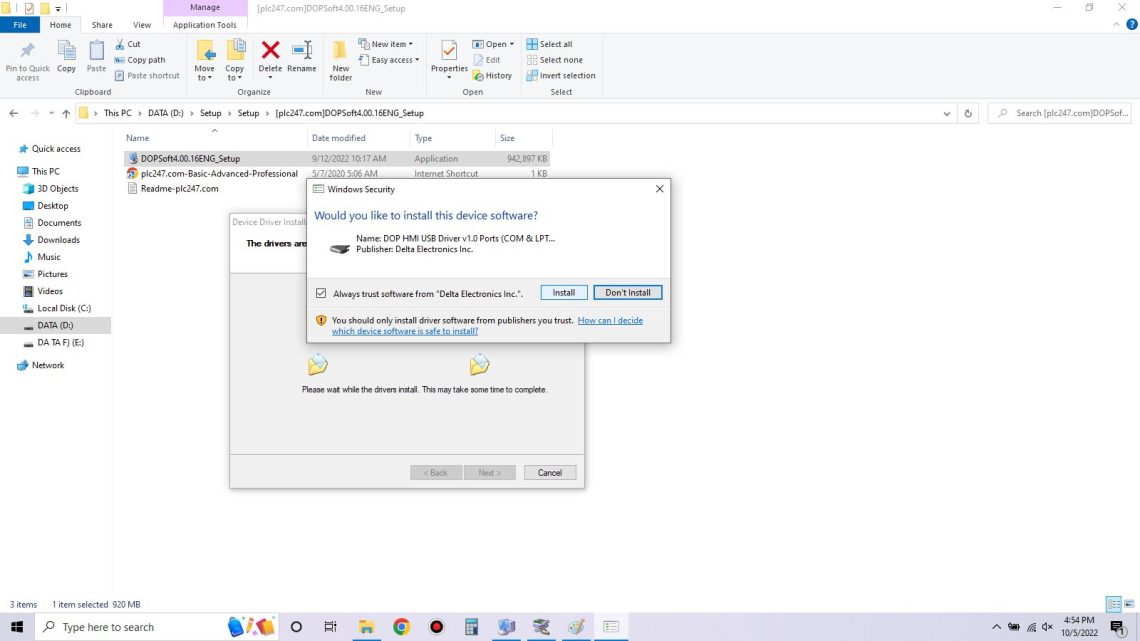Click DATA (D:) in the address breadcrumb
Screen dimensions: 1140x641
[x=166, y=113]
